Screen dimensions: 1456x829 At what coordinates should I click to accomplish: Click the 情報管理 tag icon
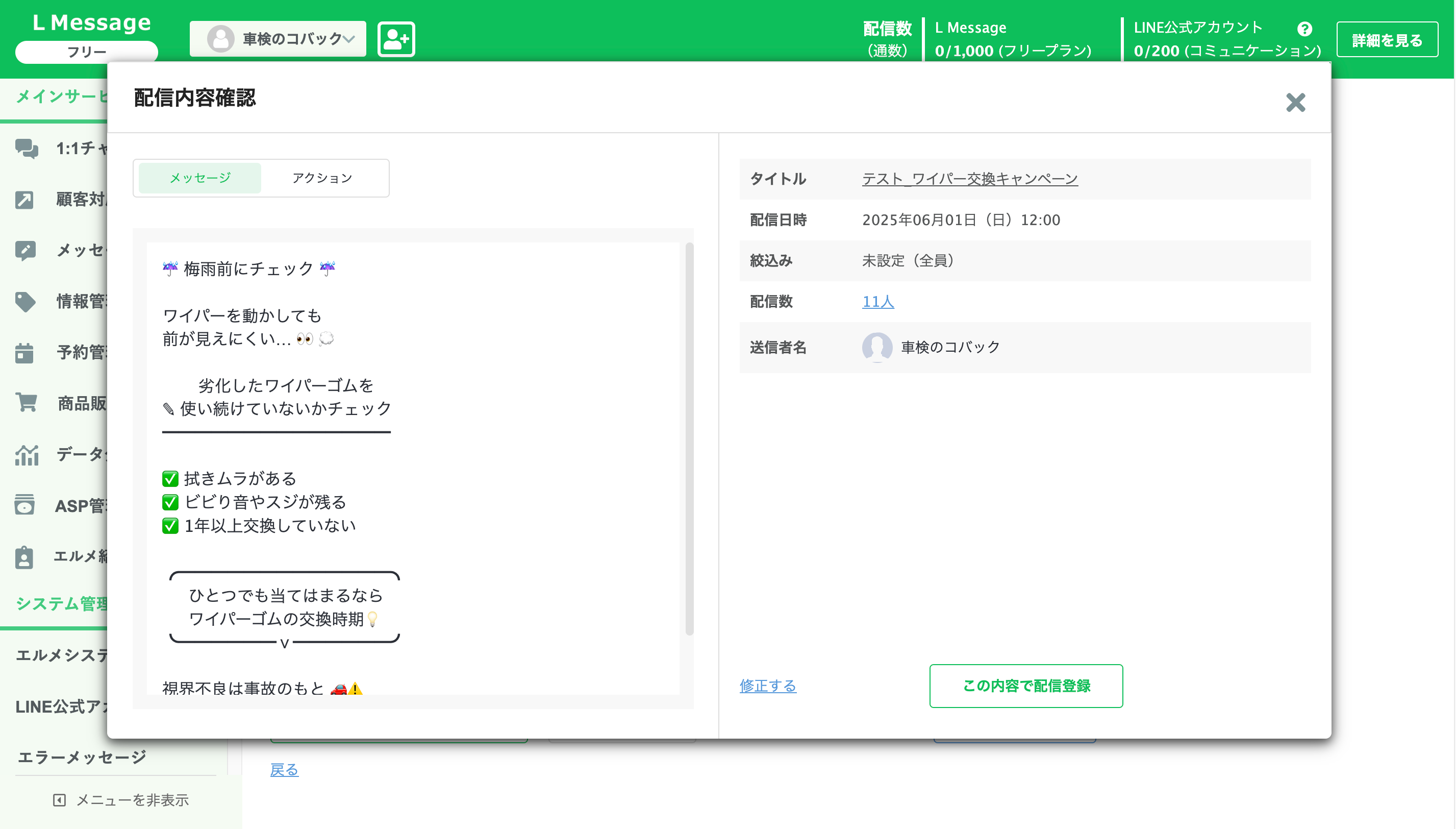pyautogui.click(x=25, y=301)
